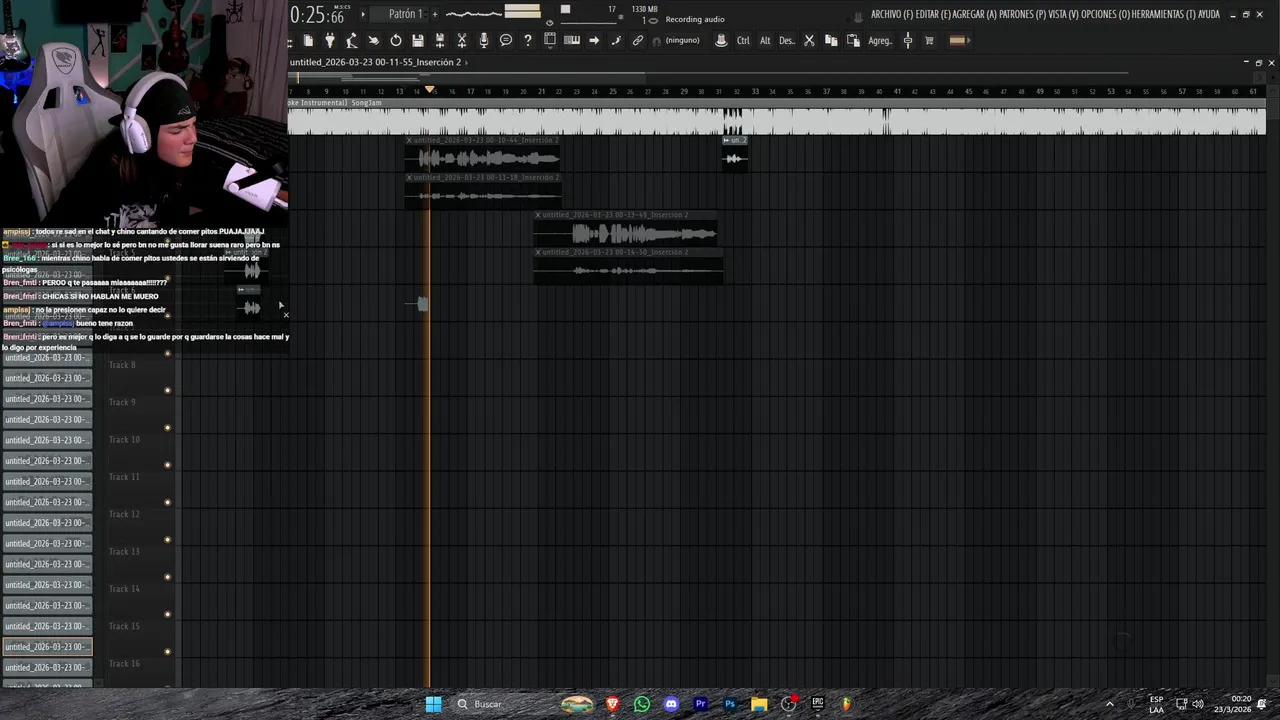Open Adobe Premiere from taskbar
Viewport: 1280px width, 720px height.
700,704
